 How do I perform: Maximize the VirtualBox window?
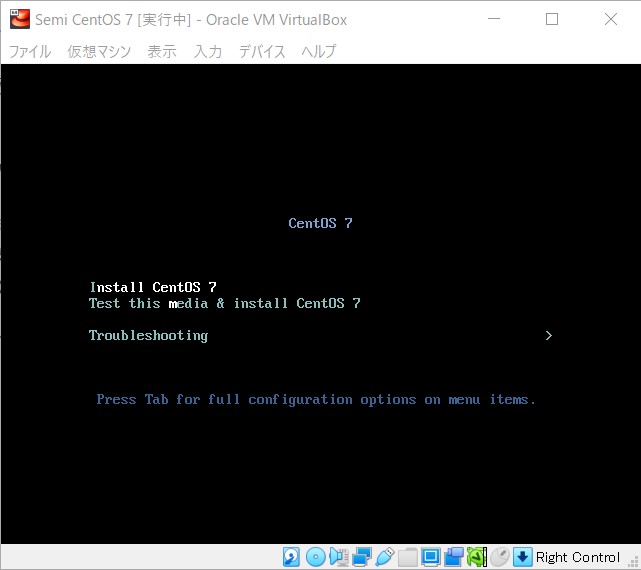(552, 19)
